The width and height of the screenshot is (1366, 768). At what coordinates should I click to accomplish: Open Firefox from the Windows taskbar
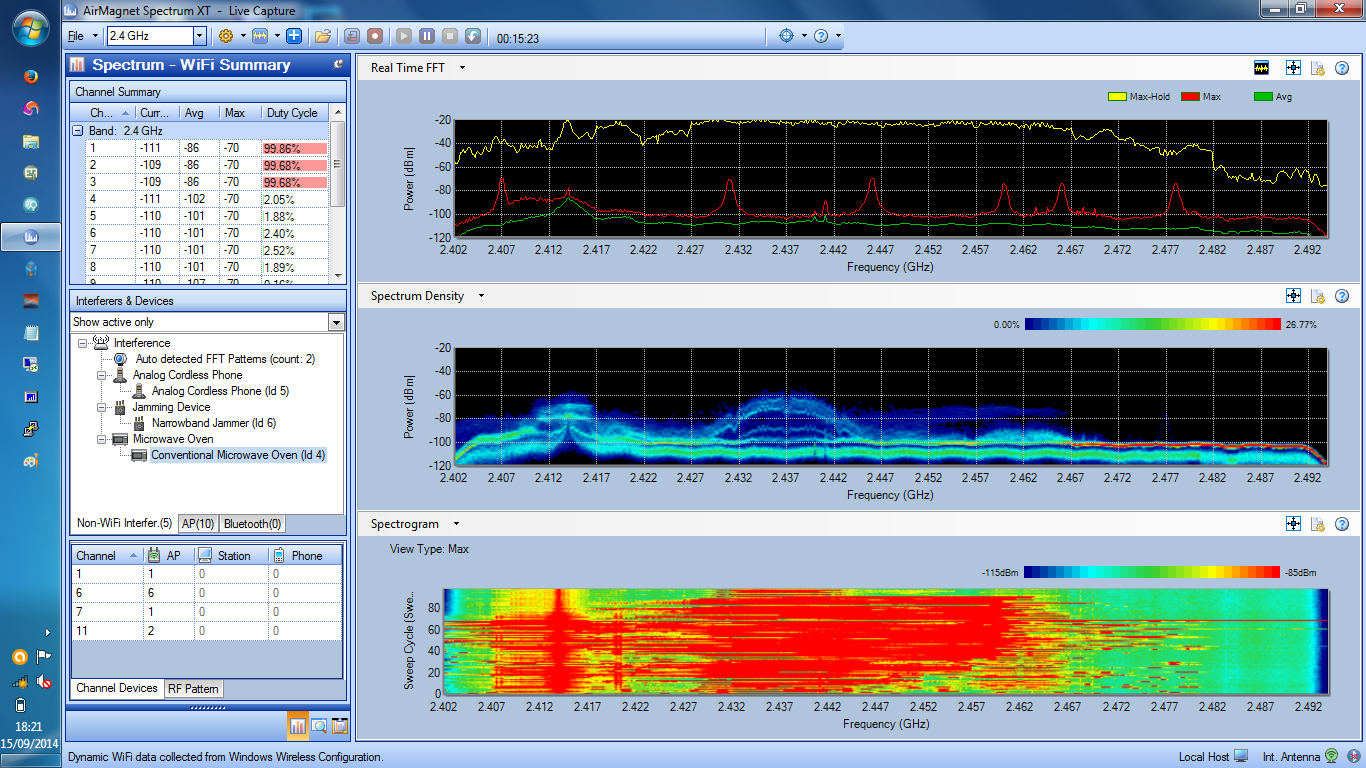pyautogui.click(x=31, y=76)
